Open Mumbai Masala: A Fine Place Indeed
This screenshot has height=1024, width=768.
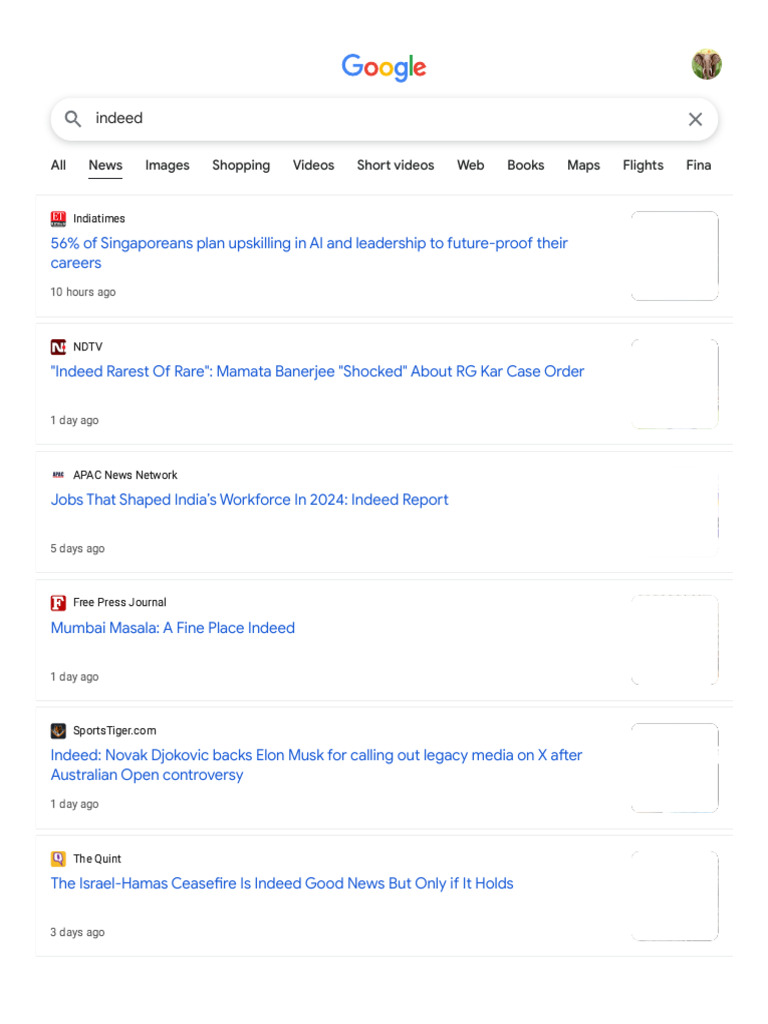pyautogui.click(x=172, y=628)
